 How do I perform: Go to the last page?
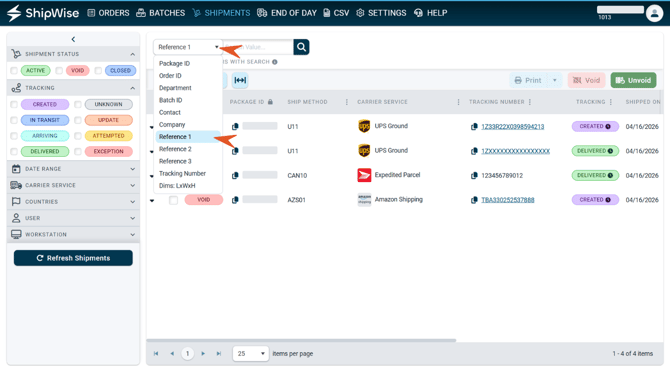tap(219, 354)
